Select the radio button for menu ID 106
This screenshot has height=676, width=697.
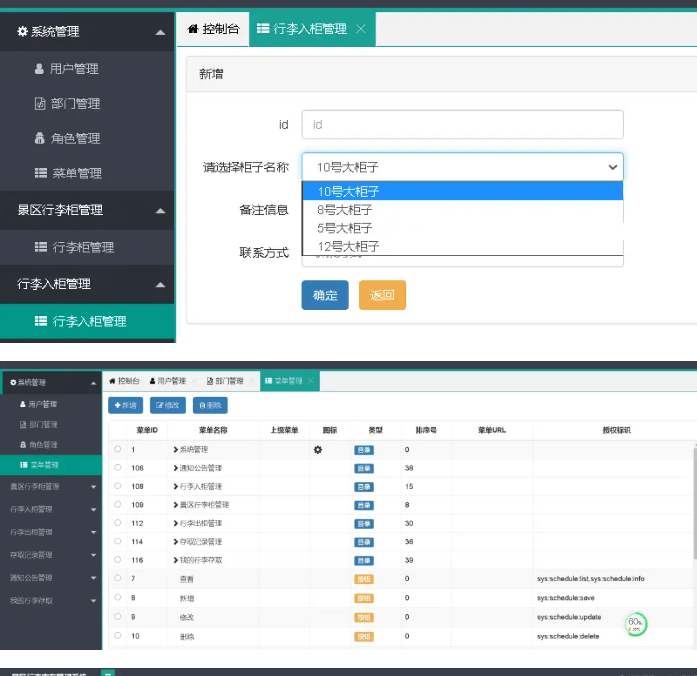117,467
